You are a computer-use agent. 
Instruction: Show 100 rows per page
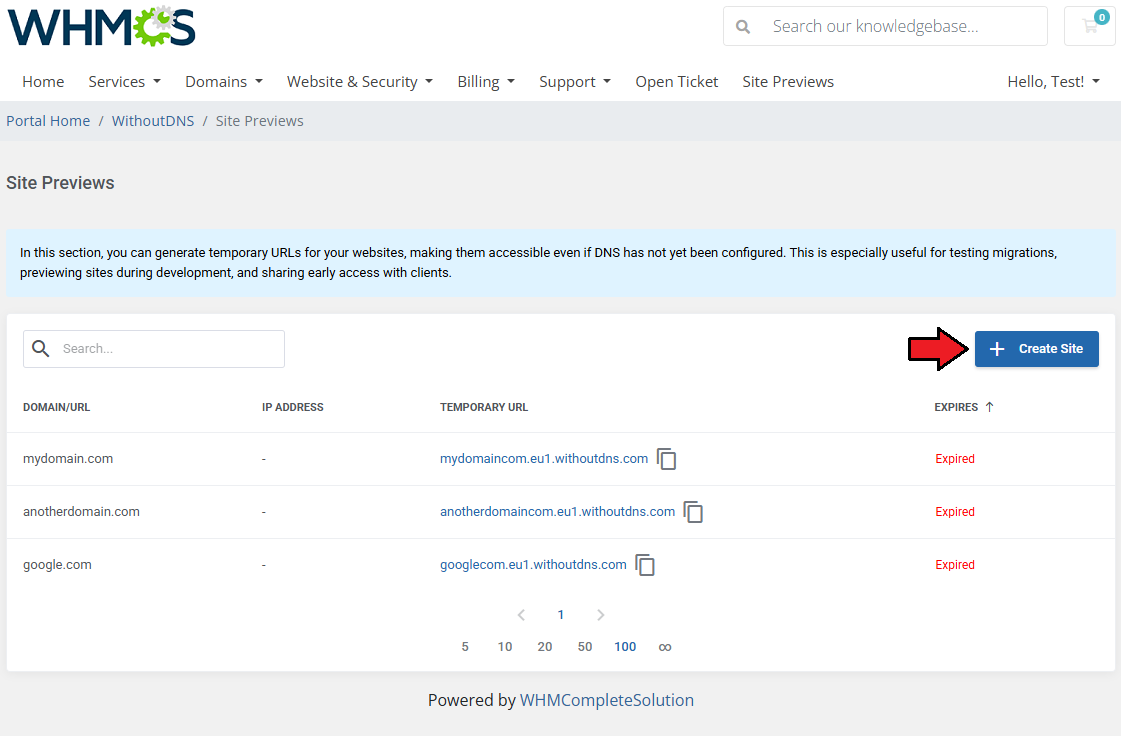point(625,647)
